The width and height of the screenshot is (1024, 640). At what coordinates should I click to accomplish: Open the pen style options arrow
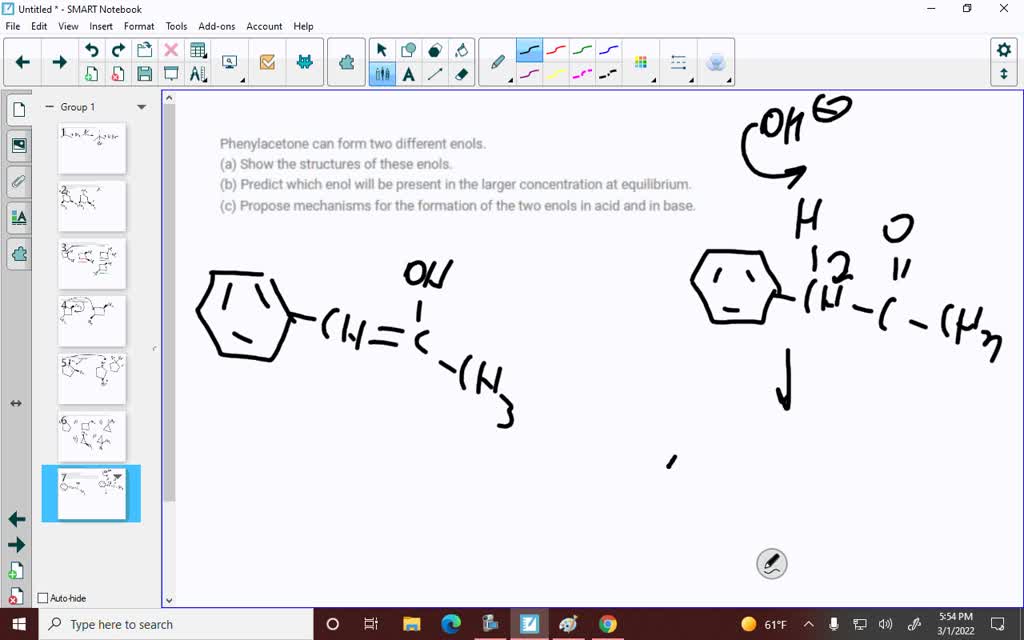[510, 80]
